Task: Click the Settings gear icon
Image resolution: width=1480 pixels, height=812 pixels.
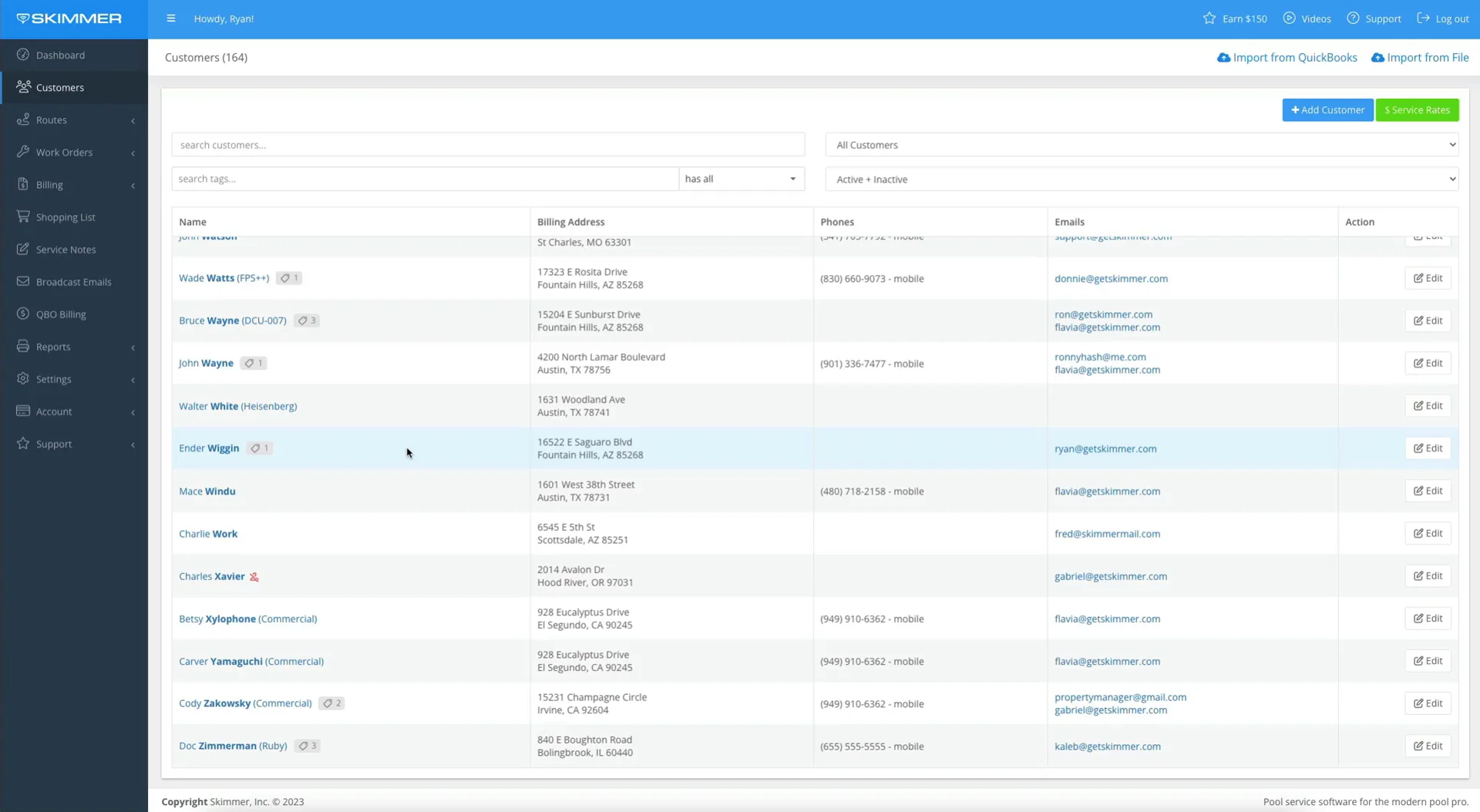Action: pos(23,378)
